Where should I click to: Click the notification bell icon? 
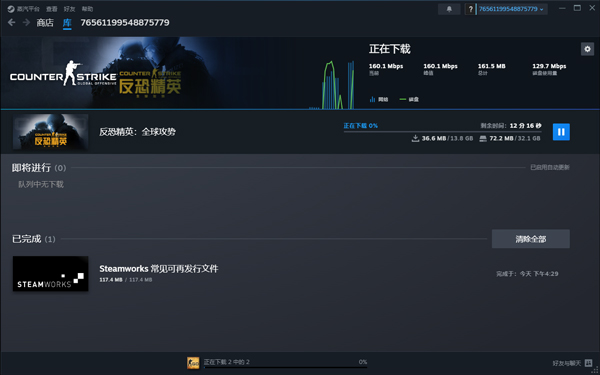pos(449,9)
